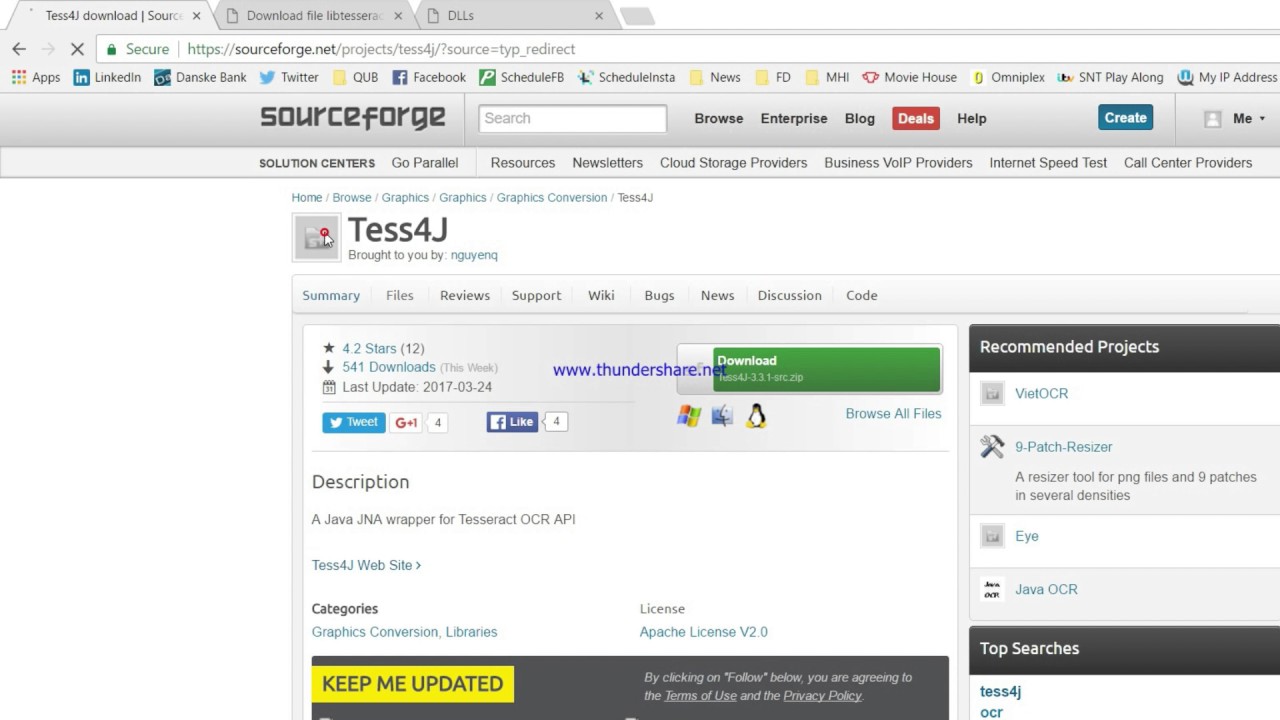Image resolution: width=1280 pixels, height=720 pixels.
Task: Click the Java OCR project icon
Action: [992, 590]
